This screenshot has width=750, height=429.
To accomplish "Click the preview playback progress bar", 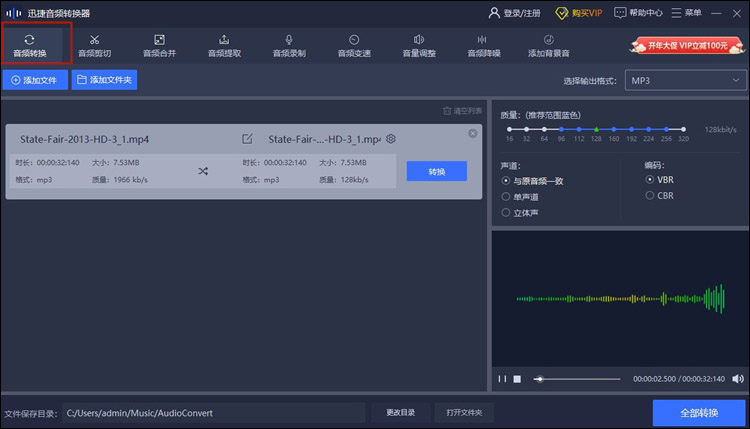I will 577,379.
